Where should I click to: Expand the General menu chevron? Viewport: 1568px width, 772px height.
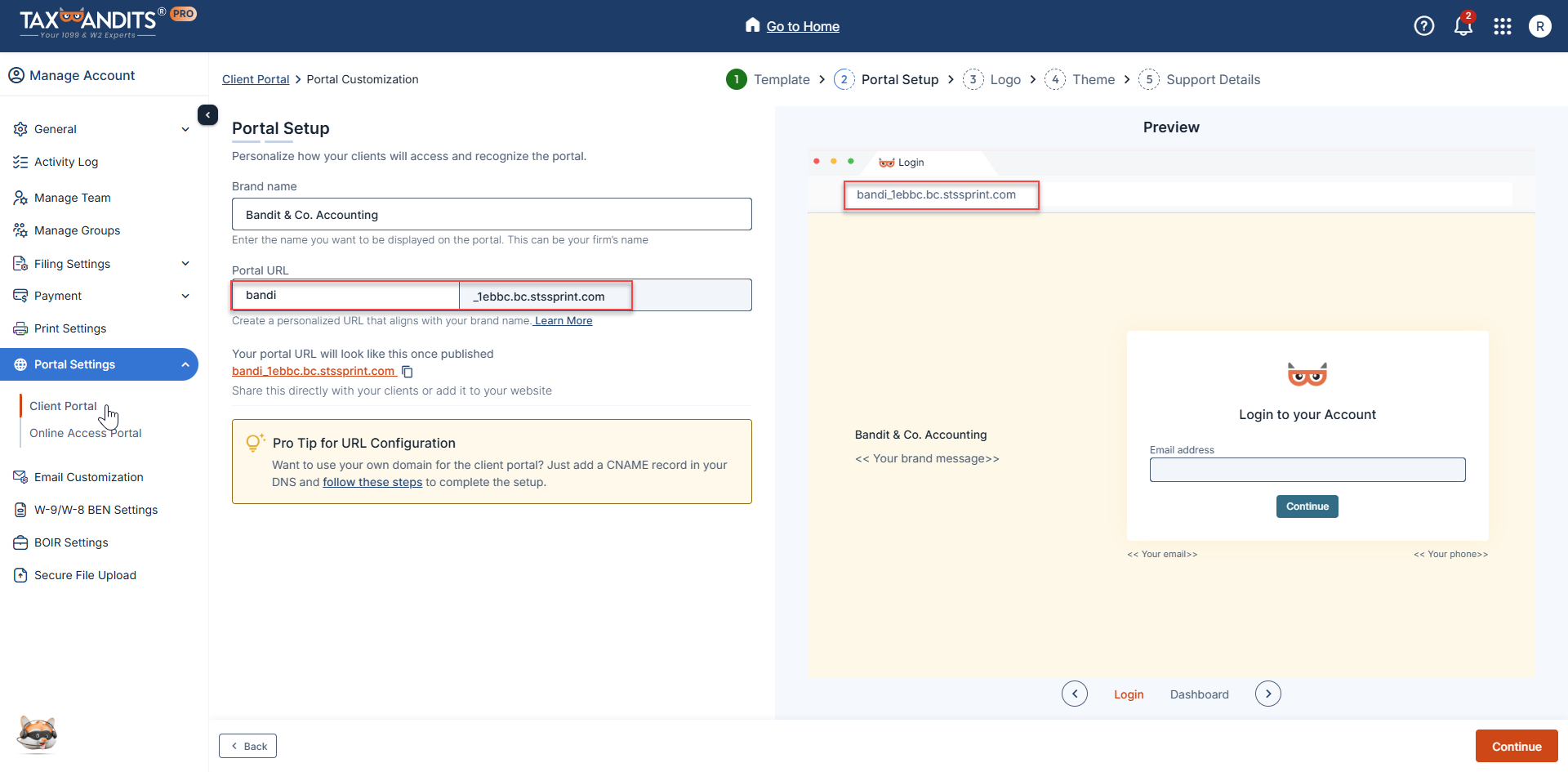(185, 129)
